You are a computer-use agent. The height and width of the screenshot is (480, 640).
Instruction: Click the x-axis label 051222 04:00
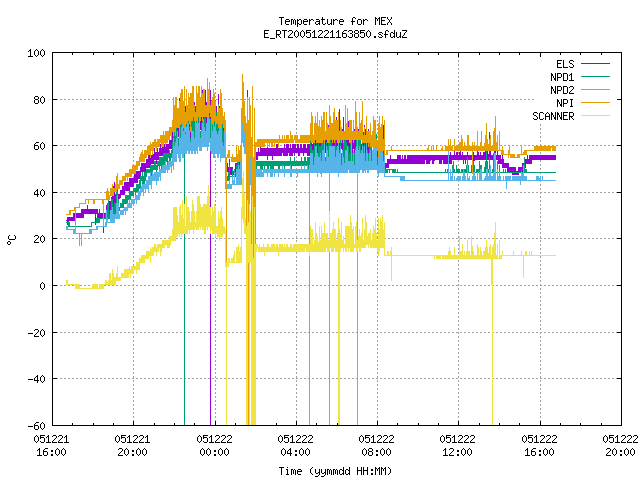point(296,446)
